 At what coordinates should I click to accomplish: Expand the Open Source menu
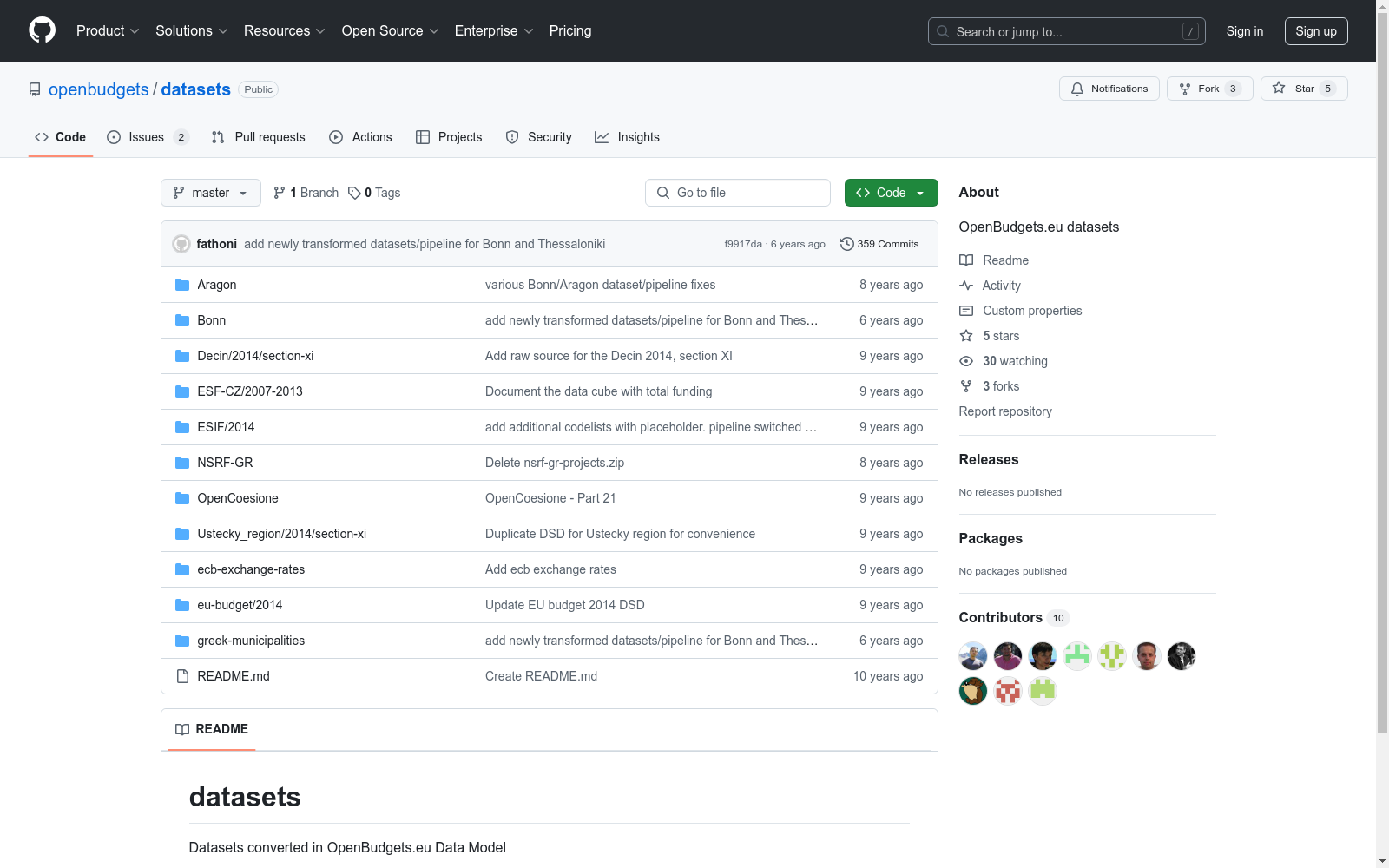tap(391, 31)
